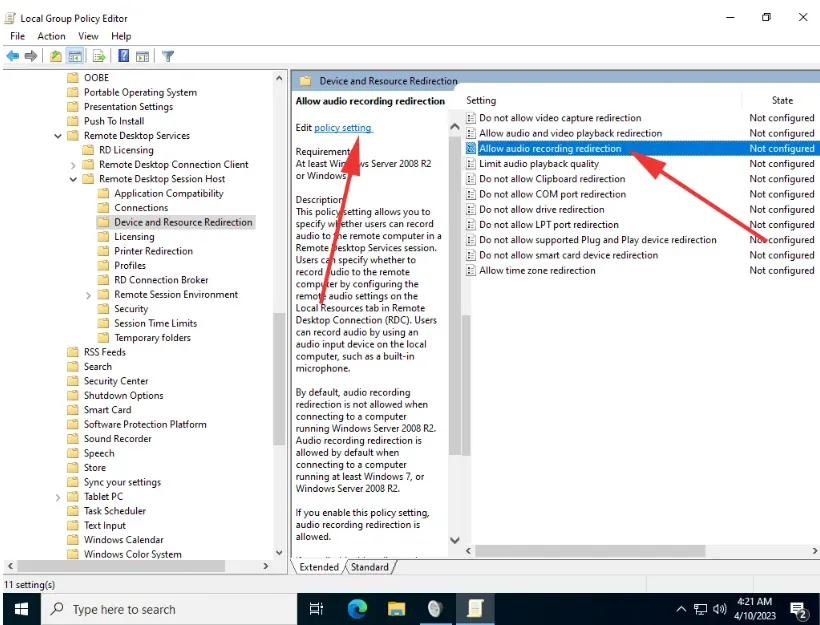The height and width of the screenshot is (625, 820).
Task: Click the blue Help toolbar icon
Action: pos(123,55)
